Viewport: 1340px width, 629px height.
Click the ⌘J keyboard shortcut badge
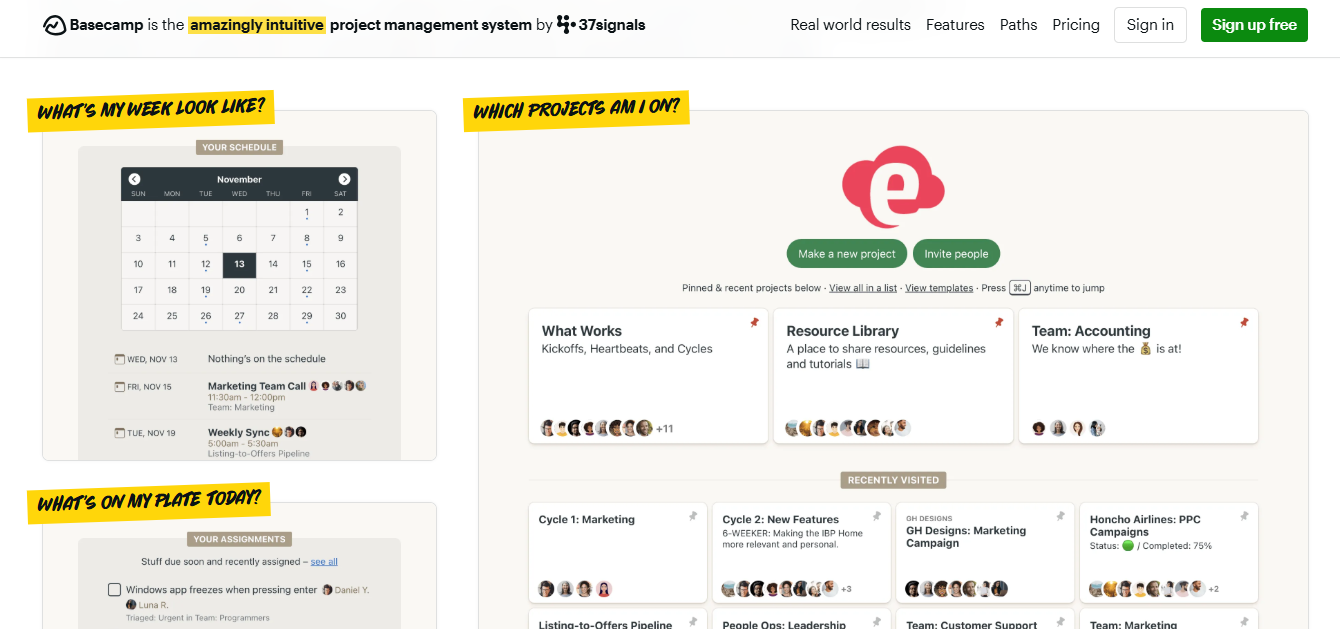1020,287
